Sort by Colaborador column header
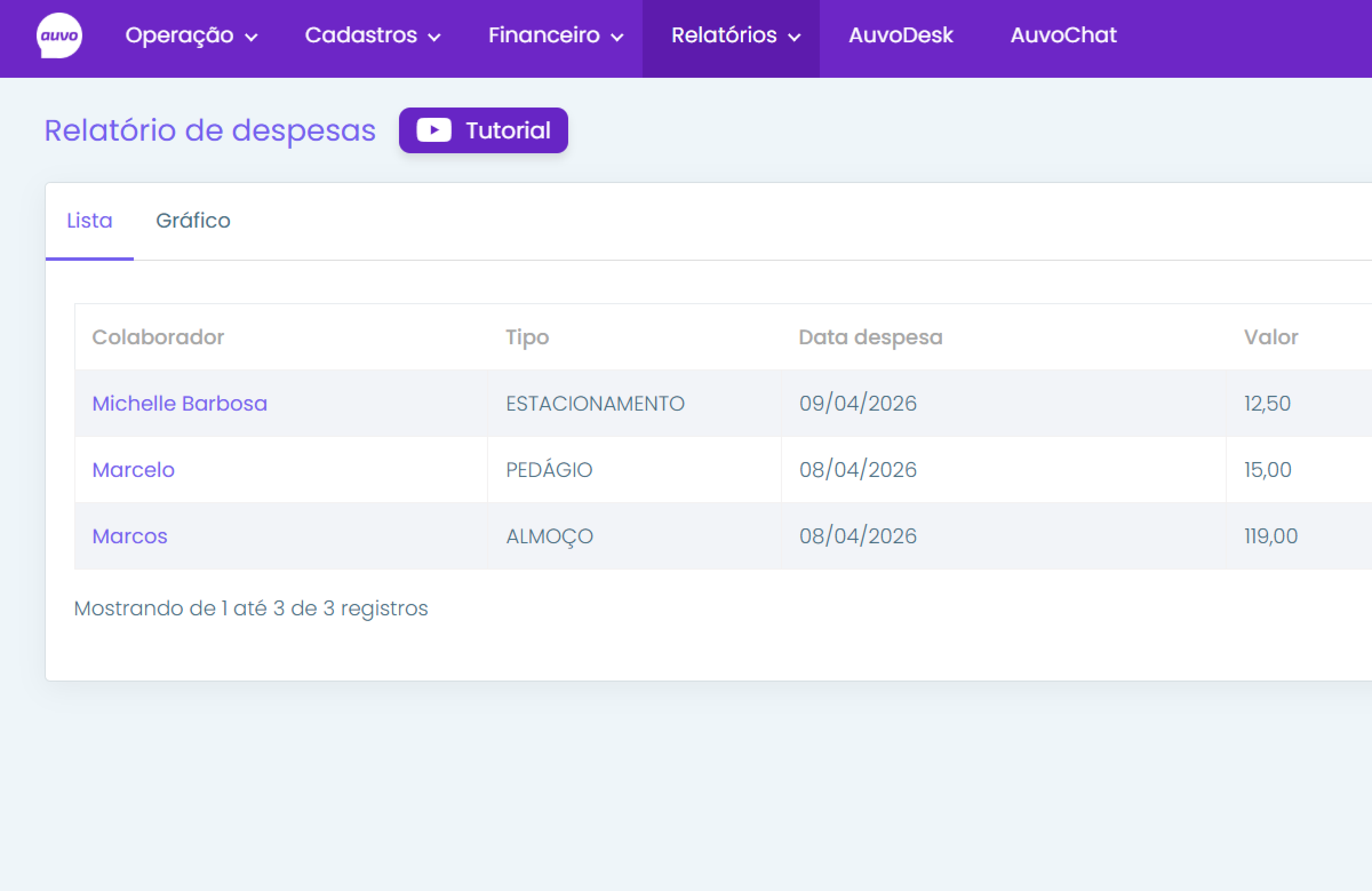Screen dimensions: 1372x891 [x=158, y=337]
